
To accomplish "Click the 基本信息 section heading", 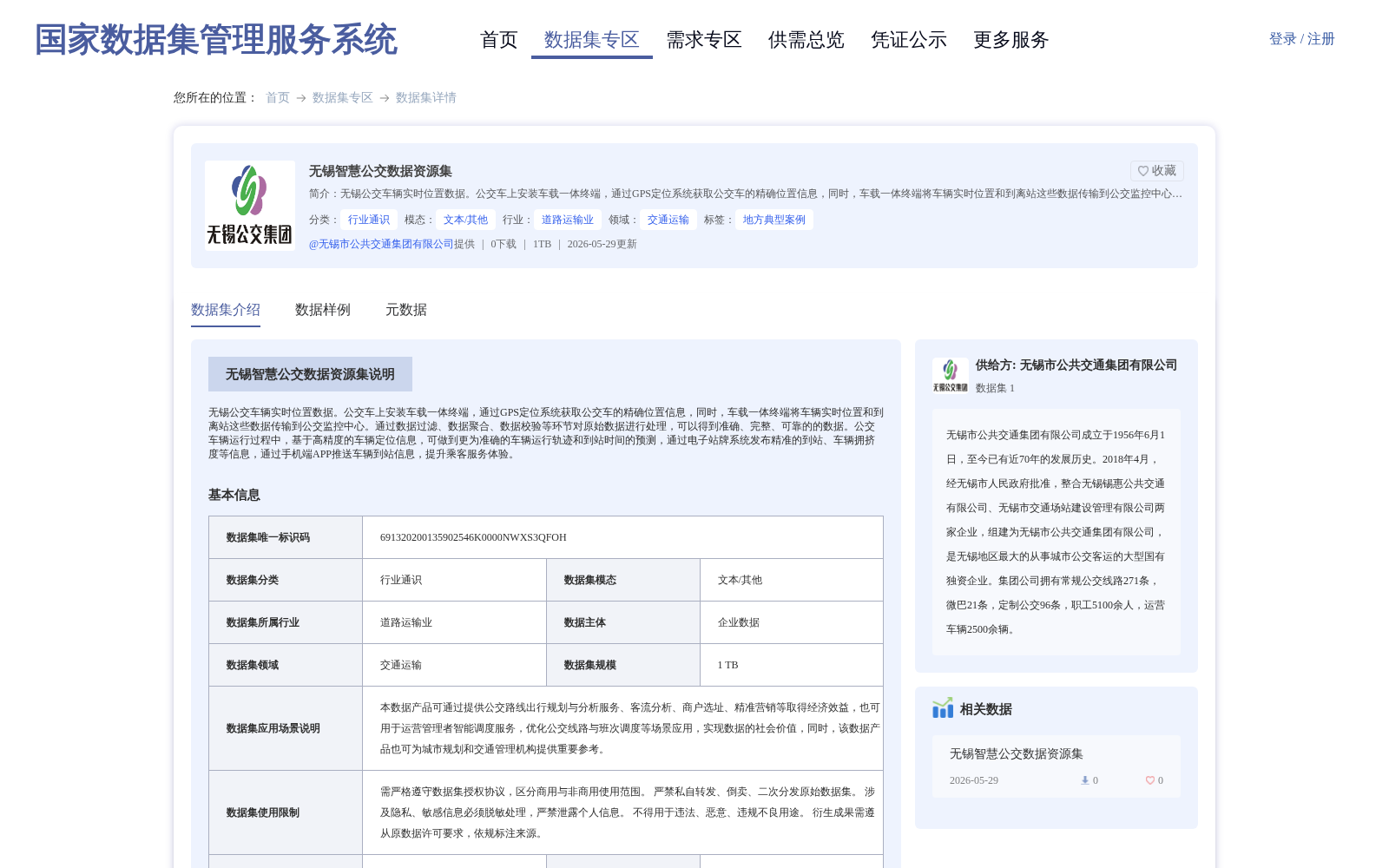I will click(x=234, y=495).
